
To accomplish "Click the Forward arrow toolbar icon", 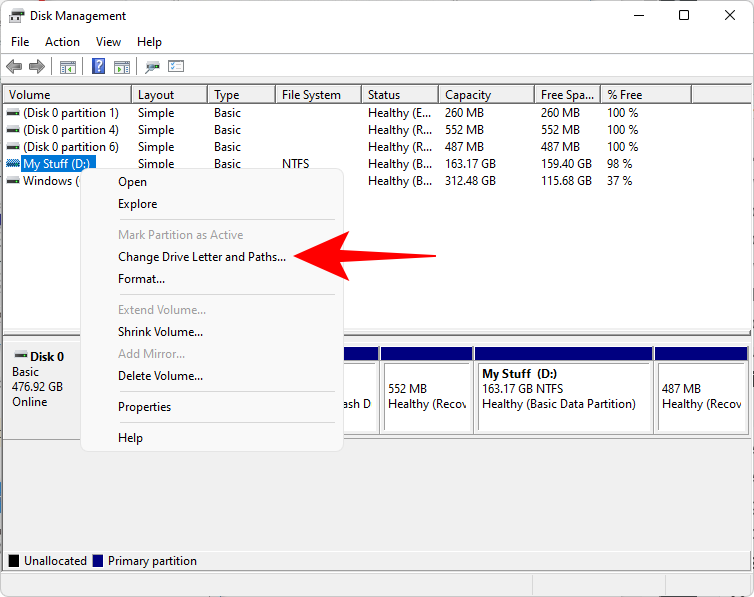I will [x=37, y=67].
